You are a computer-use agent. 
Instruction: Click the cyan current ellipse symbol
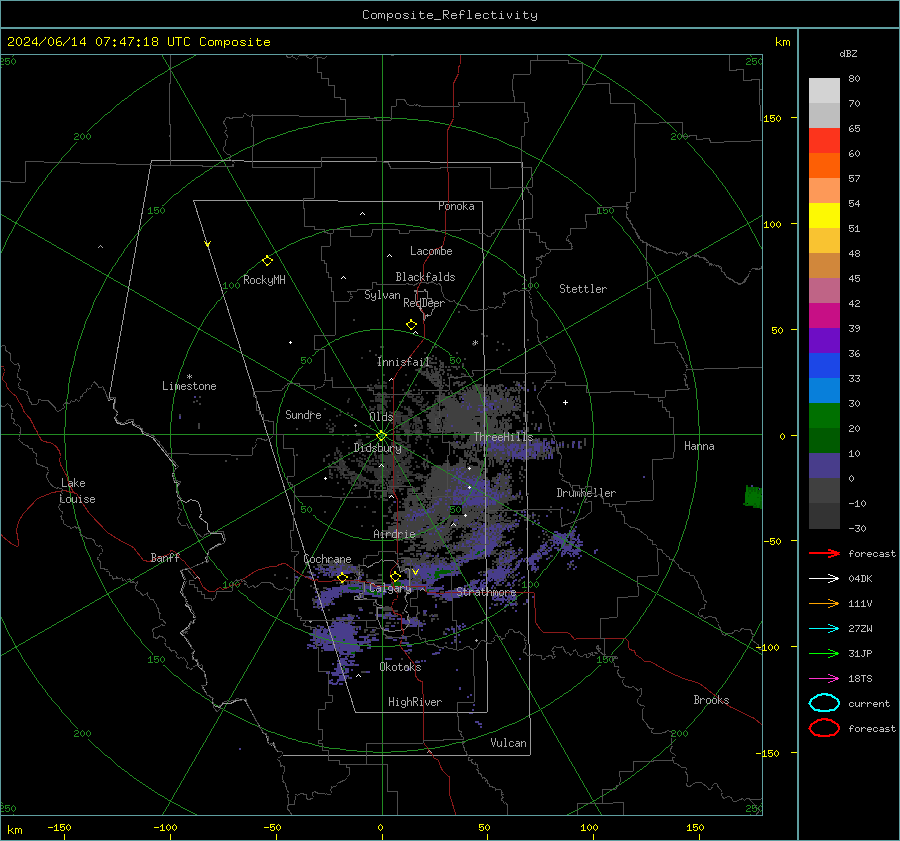pyautogui.click(x=824, y=703)
